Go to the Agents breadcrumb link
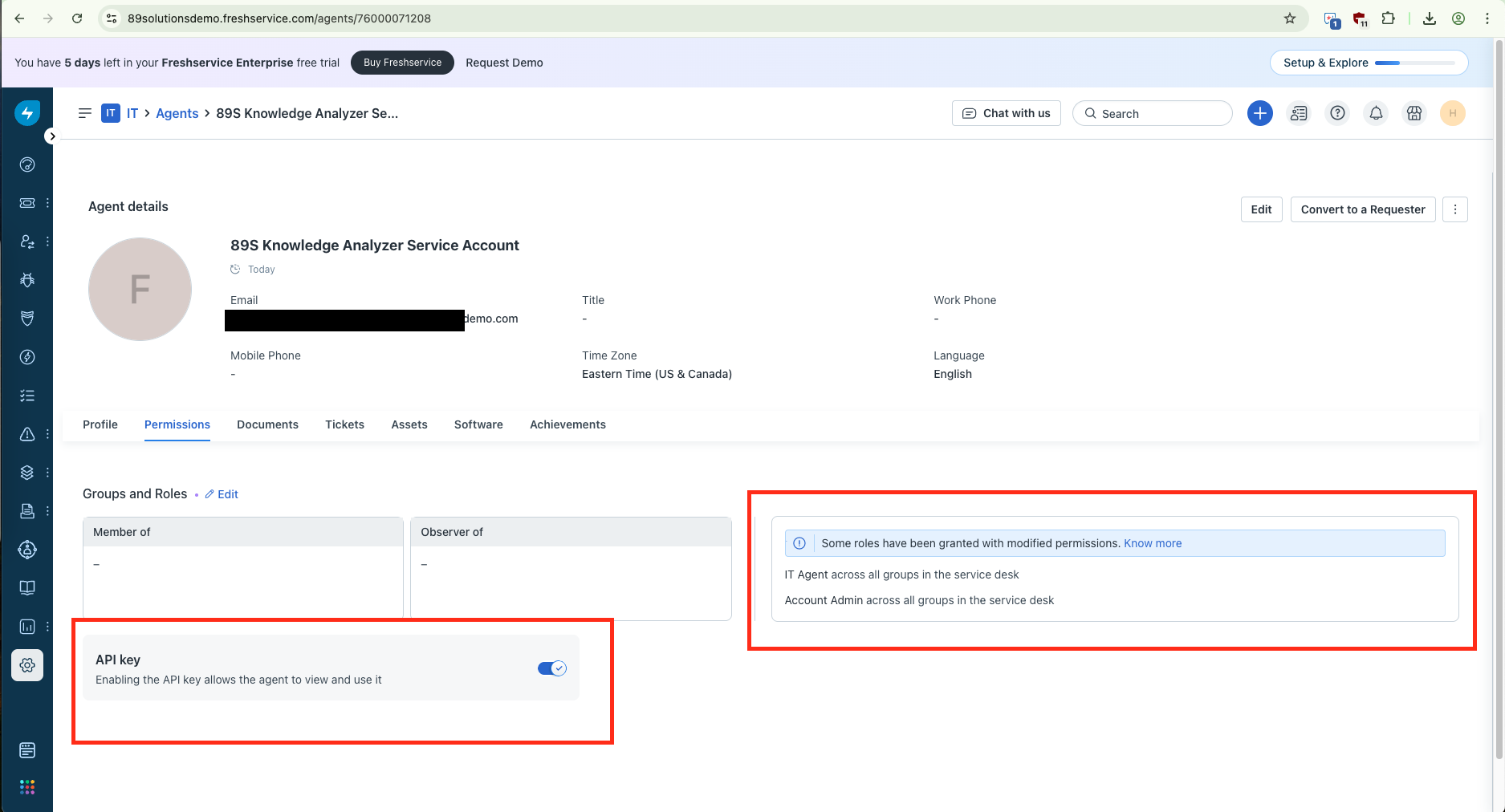 pyautogui.click(x=177, y=113)
